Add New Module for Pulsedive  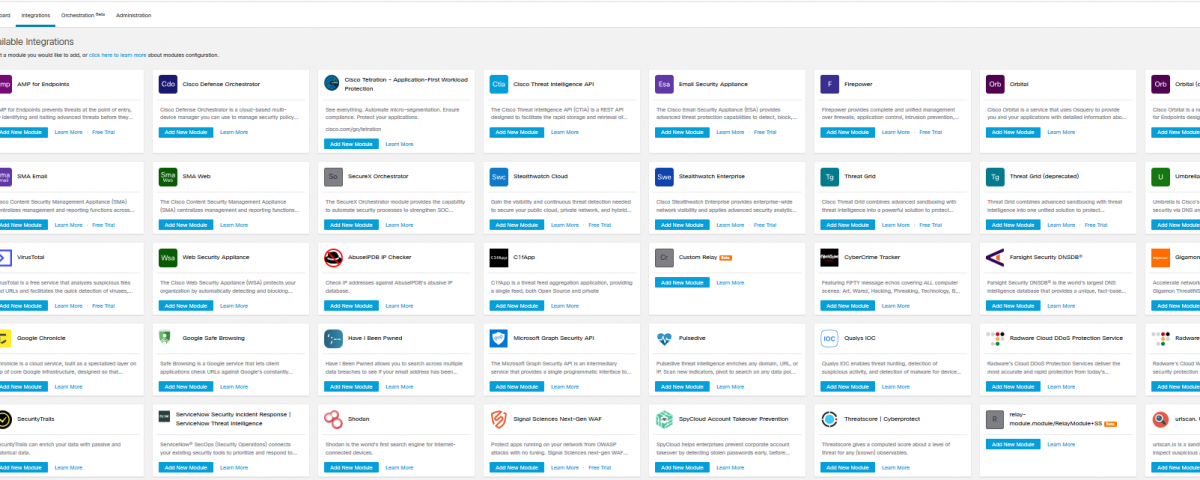[x=681, y=386]
